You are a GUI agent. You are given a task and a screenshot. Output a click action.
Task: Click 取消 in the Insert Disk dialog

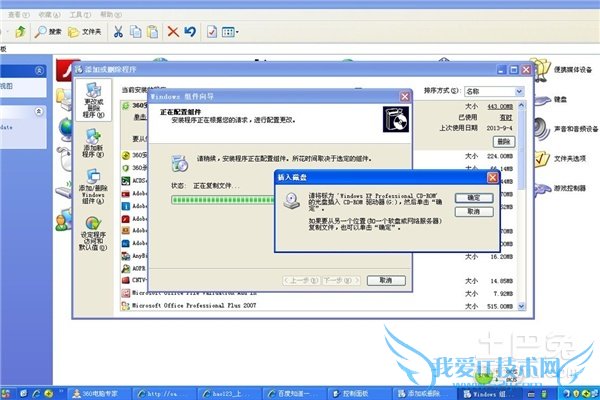pos(474,212)
